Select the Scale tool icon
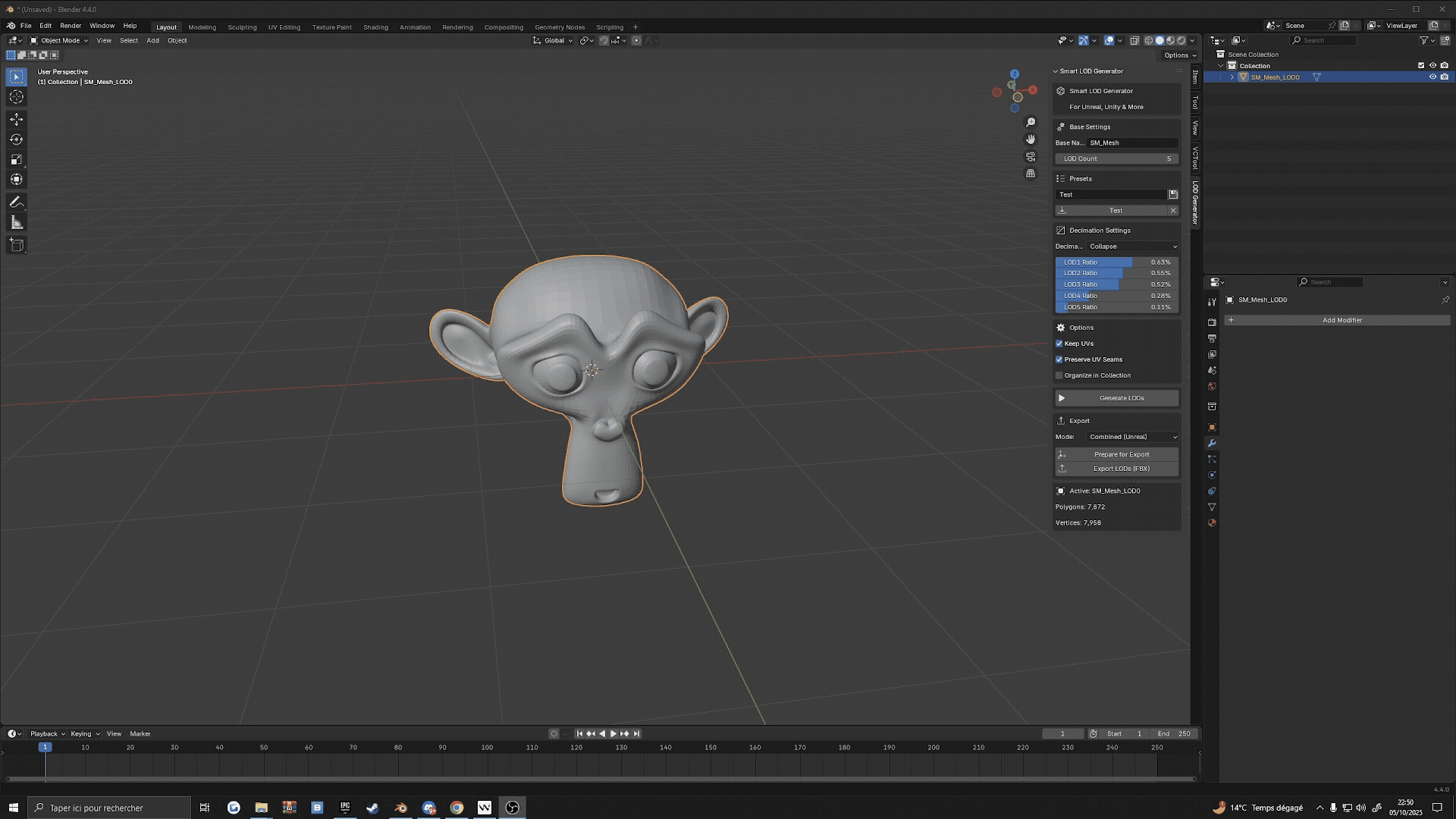This screenshot has height=819, width=1456. pyautogui.click(x=16, y=159)
